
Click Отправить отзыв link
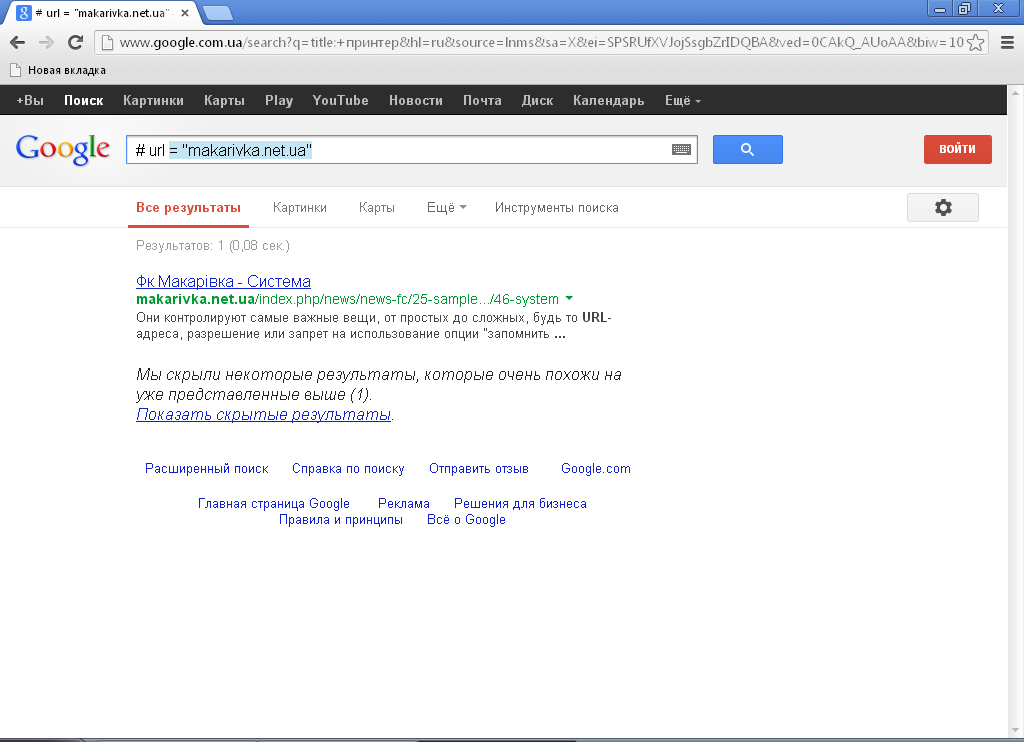(479, 469)
